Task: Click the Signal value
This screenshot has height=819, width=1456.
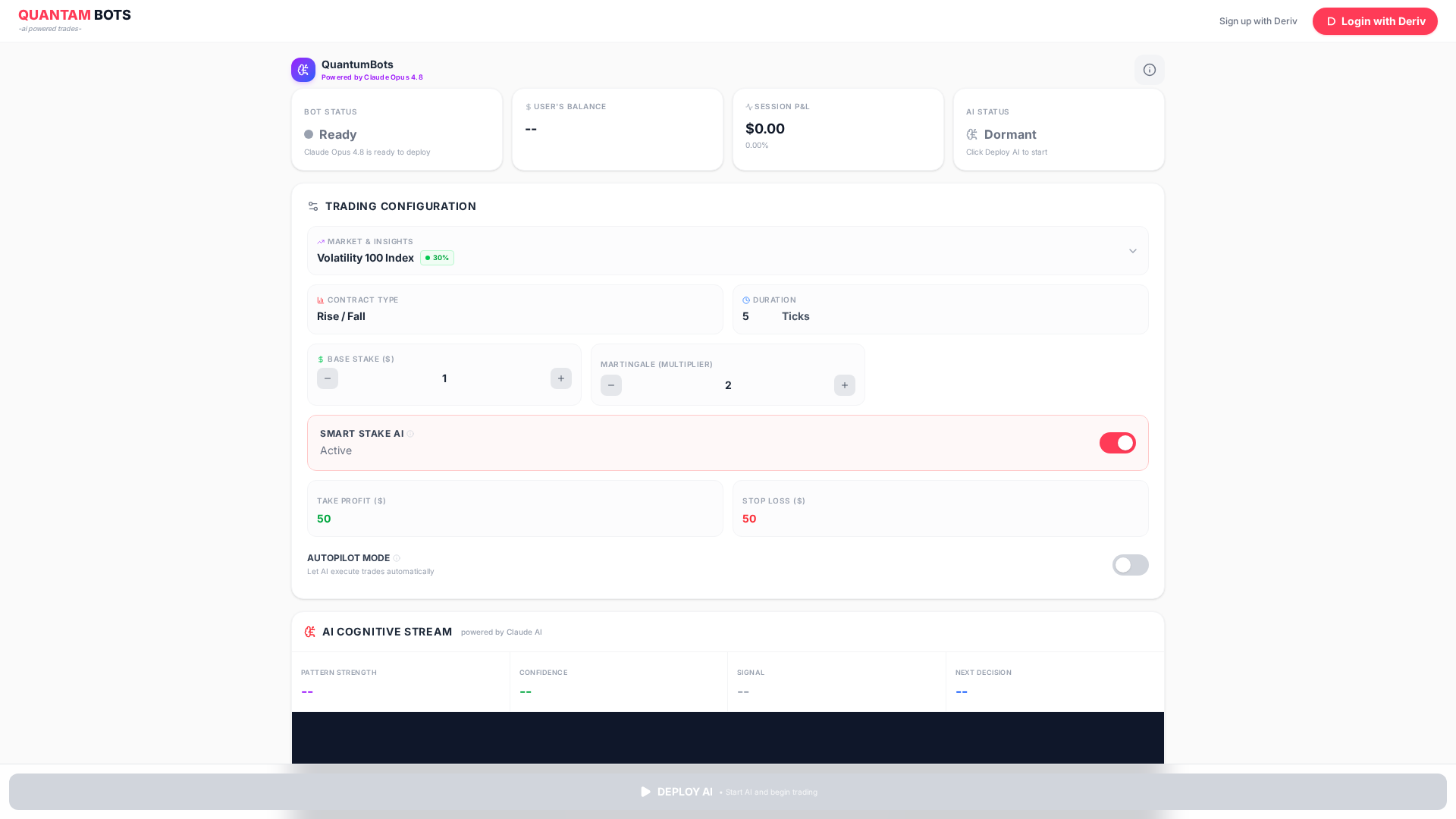Action: click(743, 692)
